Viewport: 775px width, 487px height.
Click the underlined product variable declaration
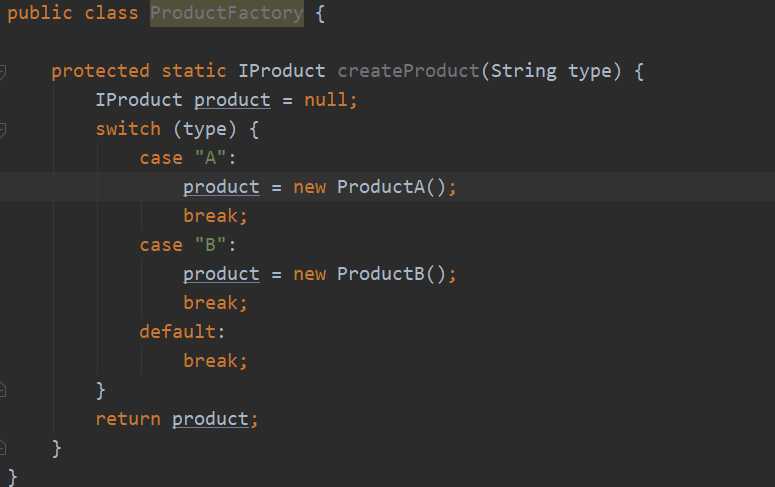pos(232,100)
